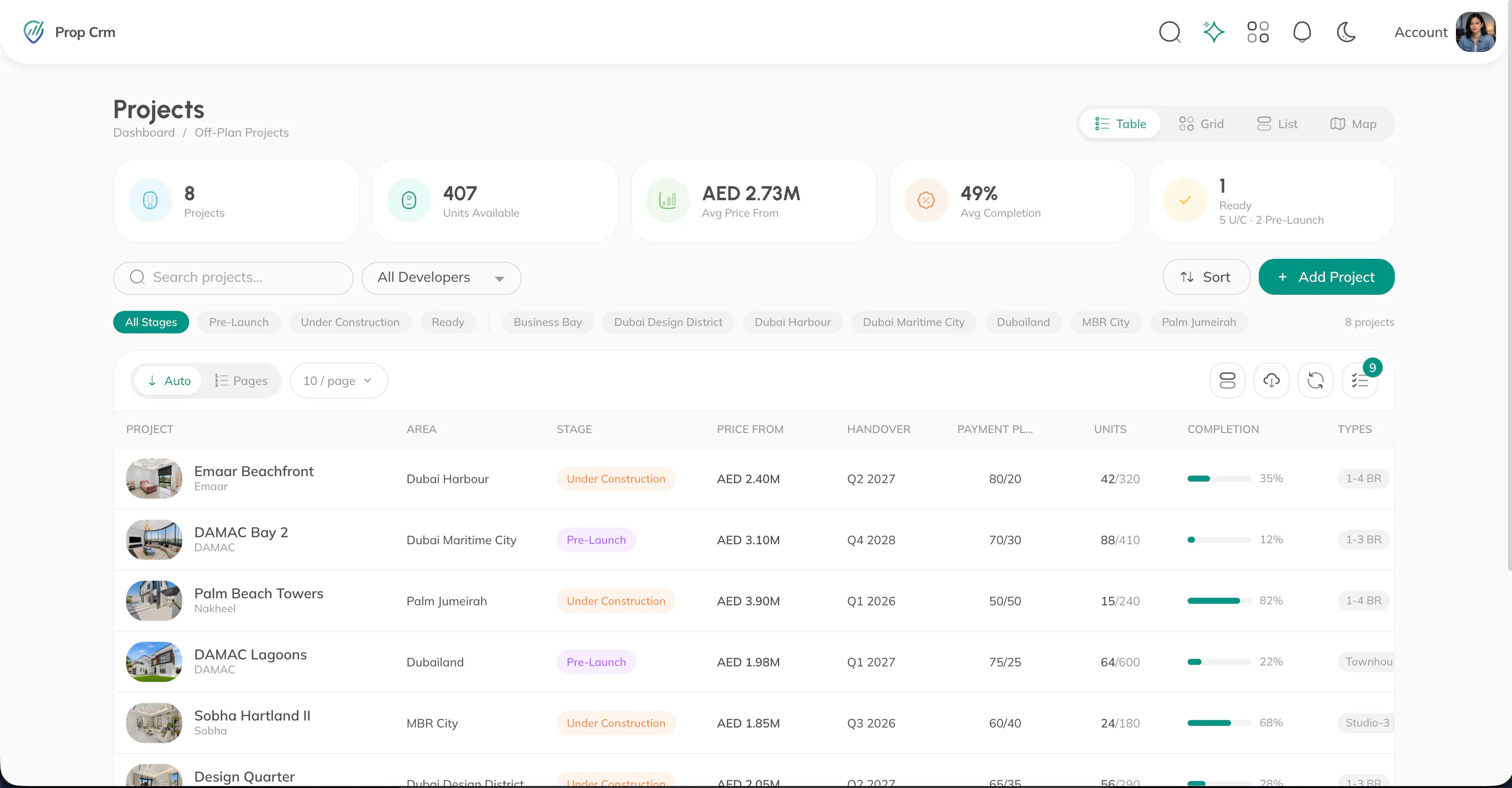Click Pre-Launch badge for DAMAC Bay 2
Screen dimensions: 1512x788
(x=596, y=540)
